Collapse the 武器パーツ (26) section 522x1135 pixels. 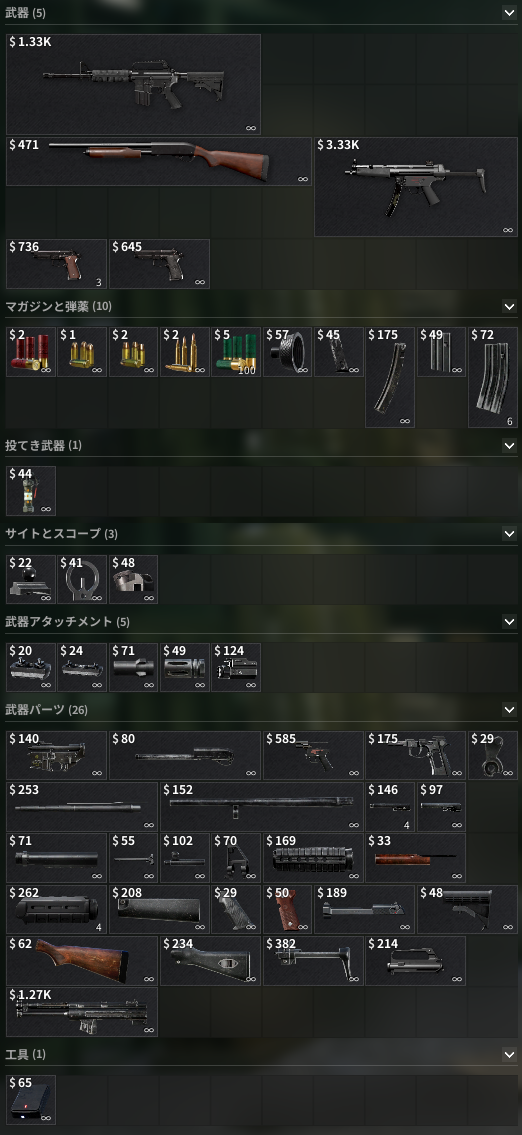(509, 710)
